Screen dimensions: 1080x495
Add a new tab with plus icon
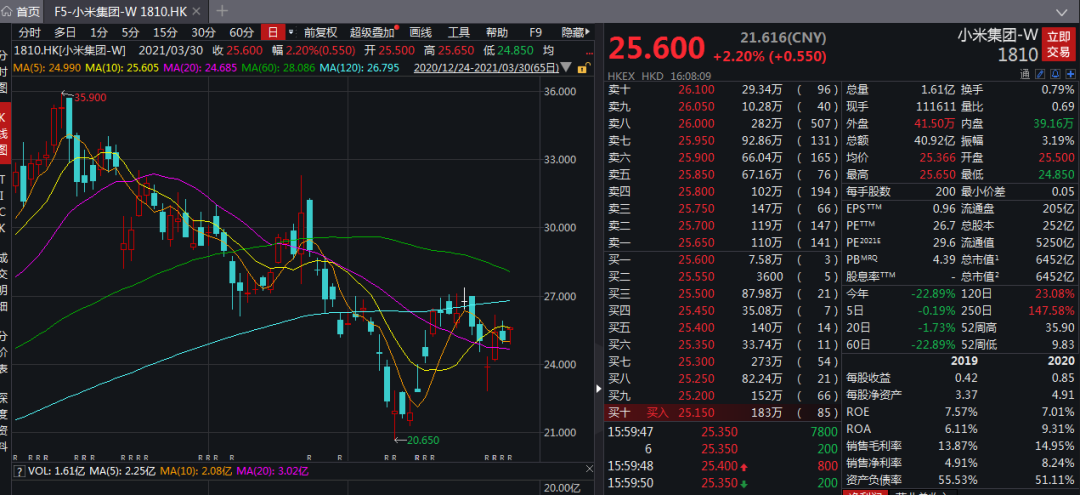click(x=222, y=11)
